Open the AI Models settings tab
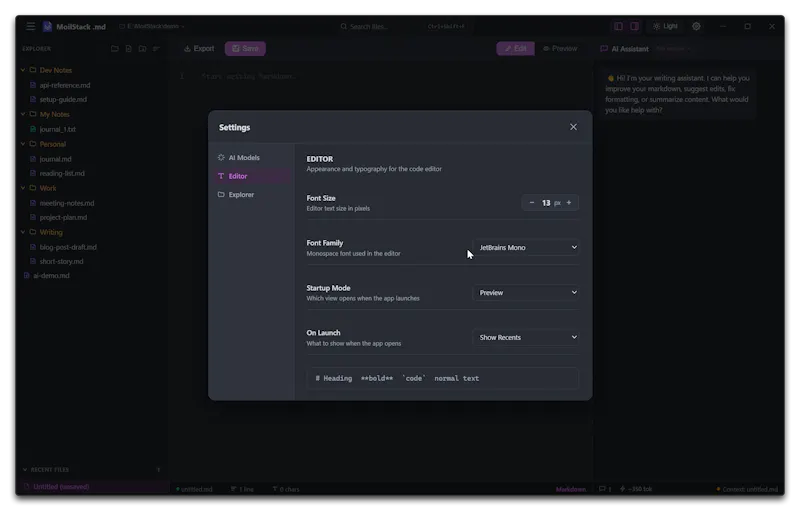Image resolution: width=800 pixels, height=511 pixels. [x=252, y=158]
